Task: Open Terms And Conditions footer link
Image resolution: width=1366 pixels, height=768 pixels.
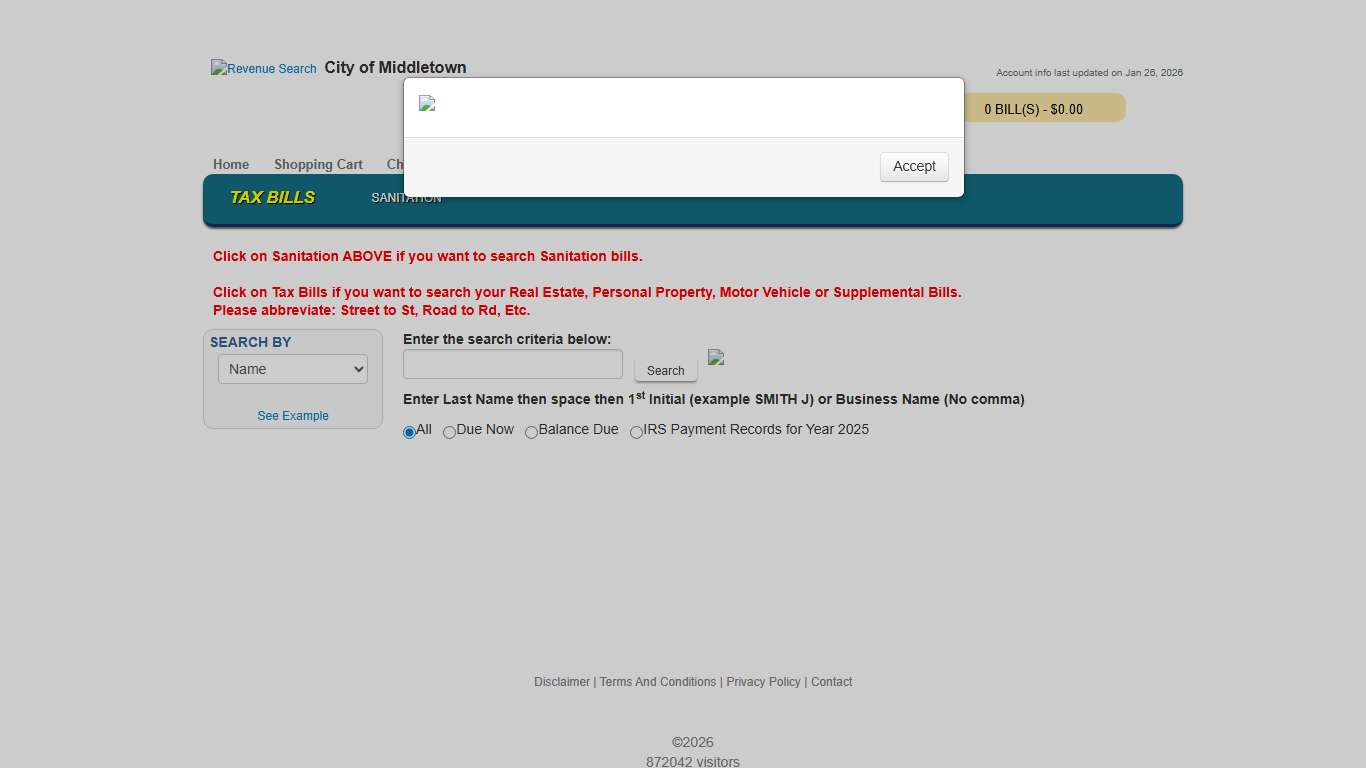Action: pos(658,681)
